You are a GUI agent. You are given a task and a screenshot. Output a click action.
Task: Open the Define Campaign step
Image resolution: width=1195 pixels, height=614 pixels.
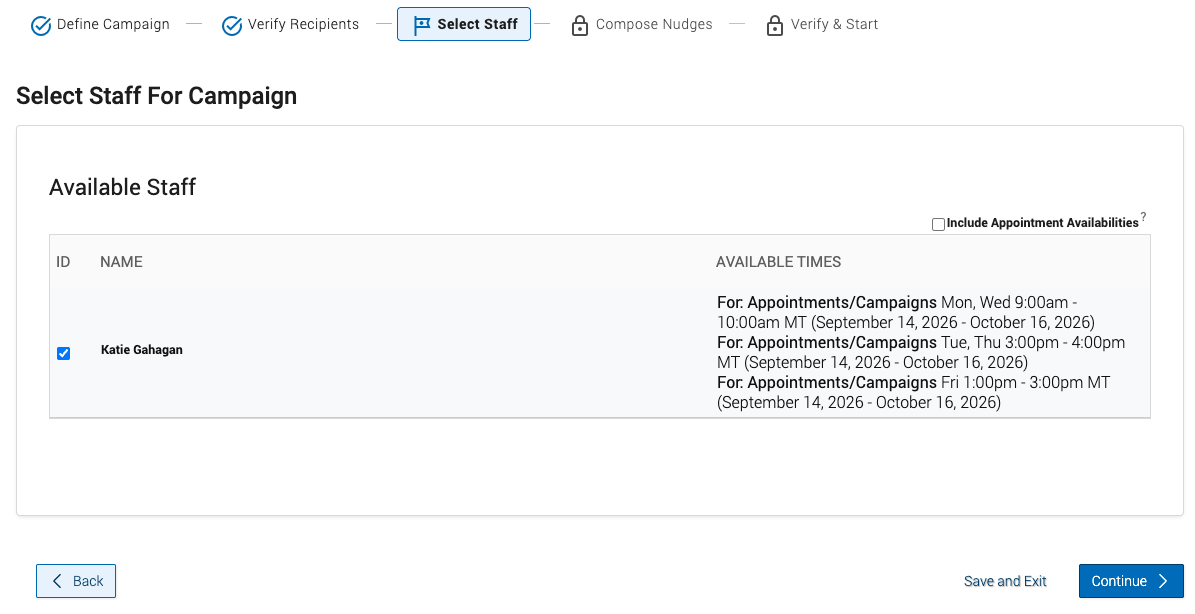click(114, 24)
